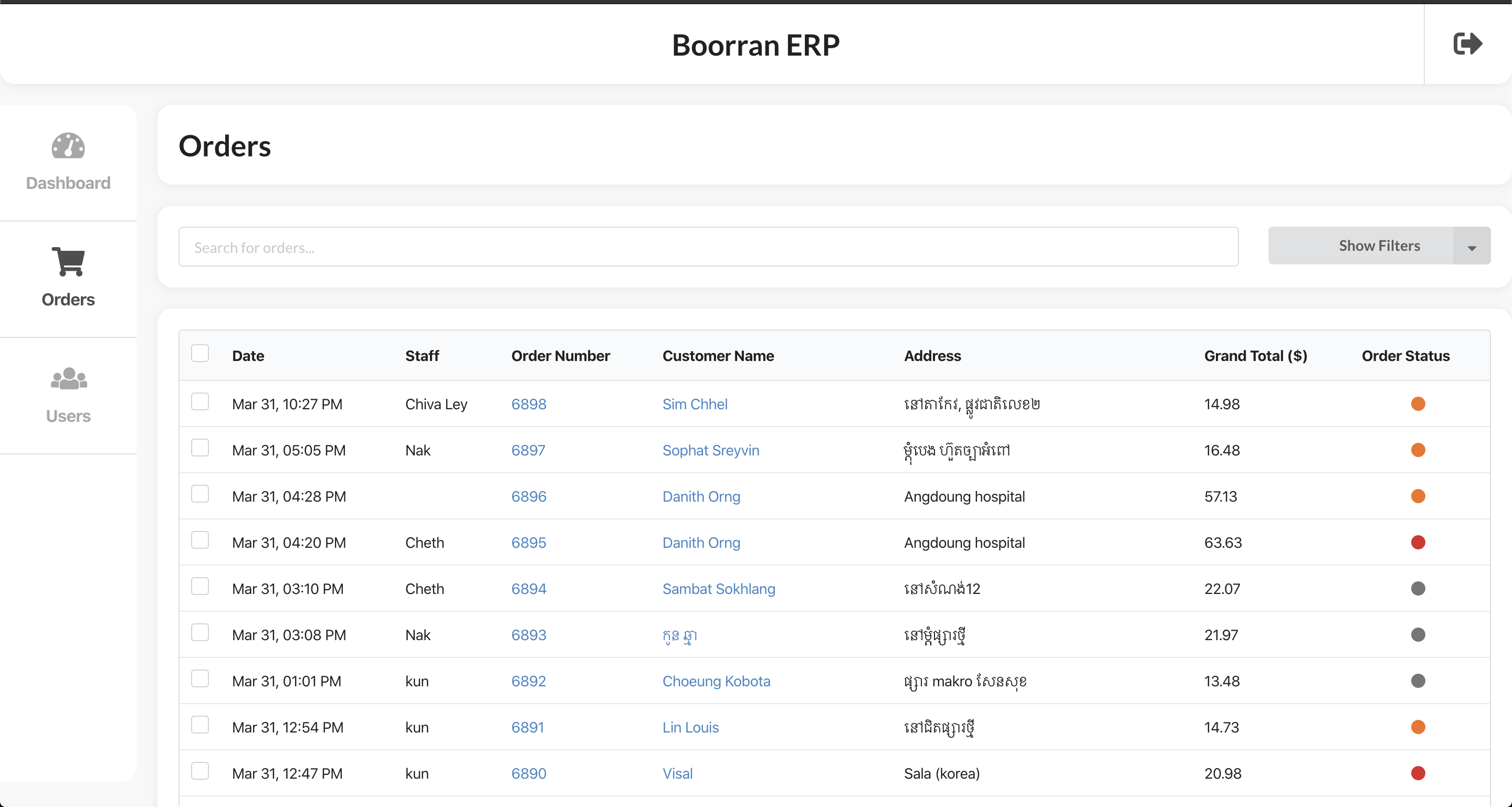1512x807 pixels.
Task: Open order number 6897 link
Action: pyautogui.click(x=528, y=450)
